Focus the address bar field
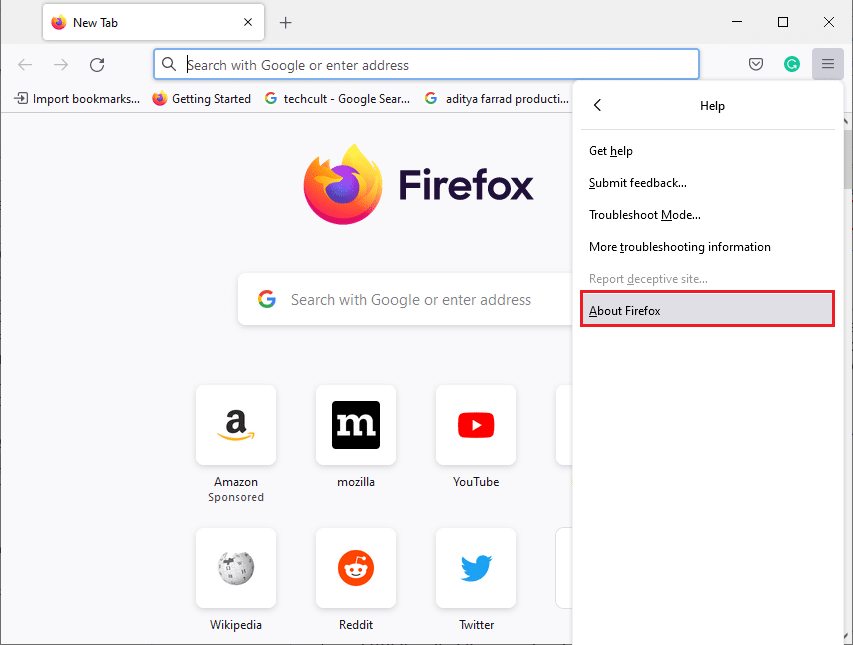The width and height of the screenshot is (853, 645). coord(426,65)
